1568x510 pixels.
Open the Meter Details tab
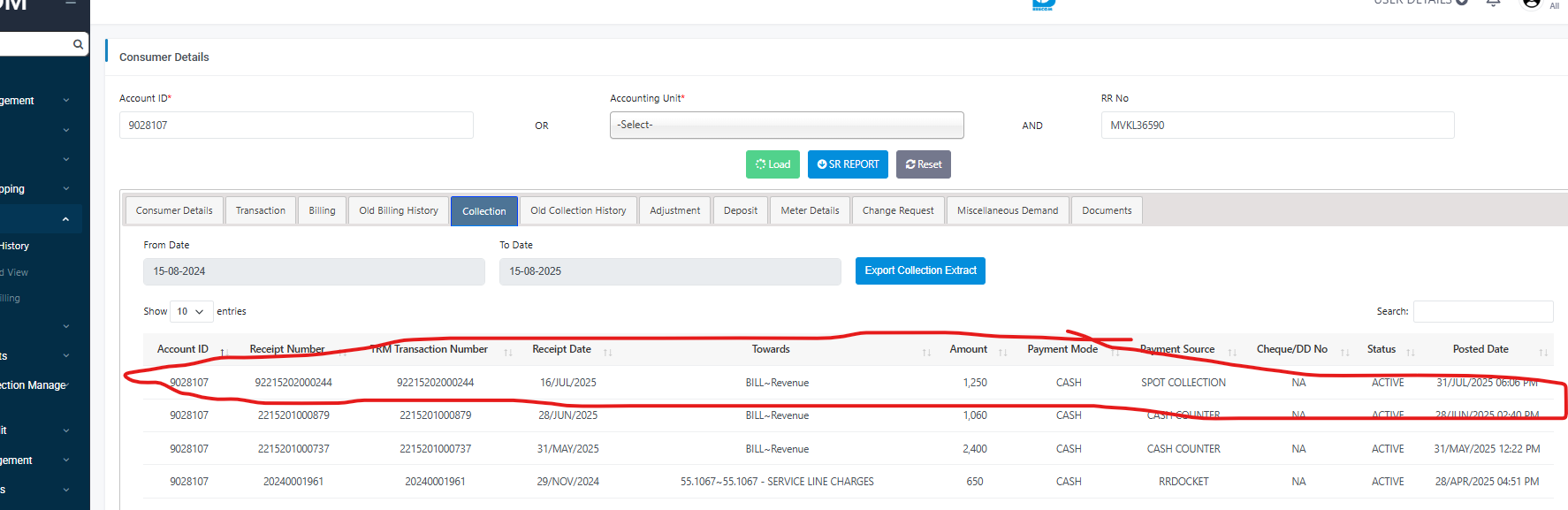pos(810,211)
